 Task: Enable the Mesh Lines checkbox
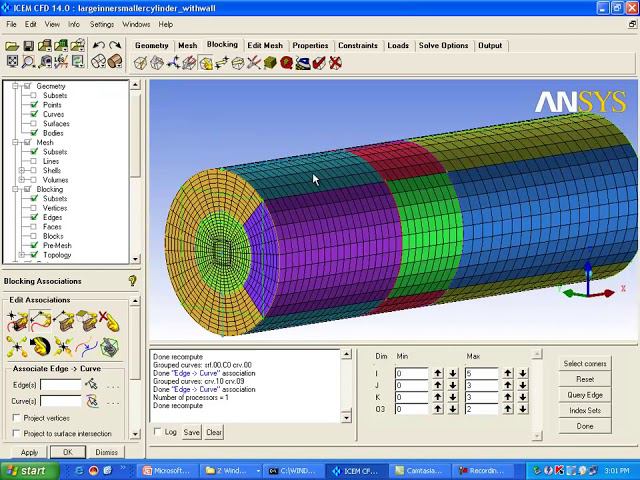(x=34, y=161)
